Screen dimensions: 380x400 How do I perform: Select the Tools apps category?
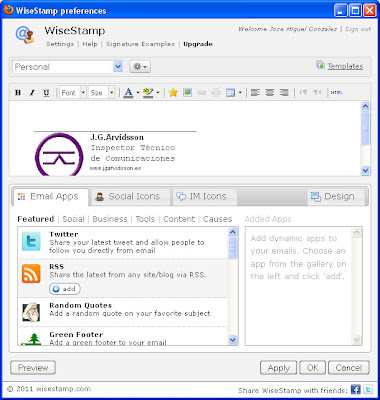point(145,219)
